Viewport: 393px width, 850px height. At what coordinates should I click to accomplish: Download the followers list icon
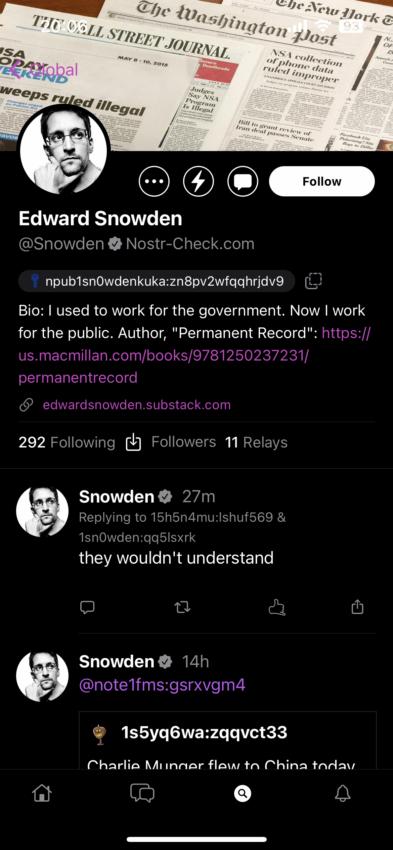(x=133, y=442)
